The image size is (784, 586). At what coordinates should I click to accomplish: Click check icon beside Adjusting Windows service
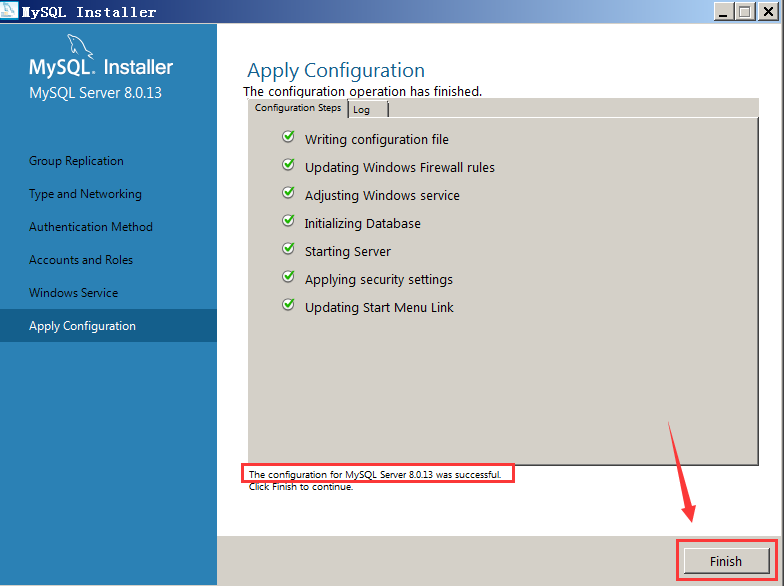tap(288, 192)
